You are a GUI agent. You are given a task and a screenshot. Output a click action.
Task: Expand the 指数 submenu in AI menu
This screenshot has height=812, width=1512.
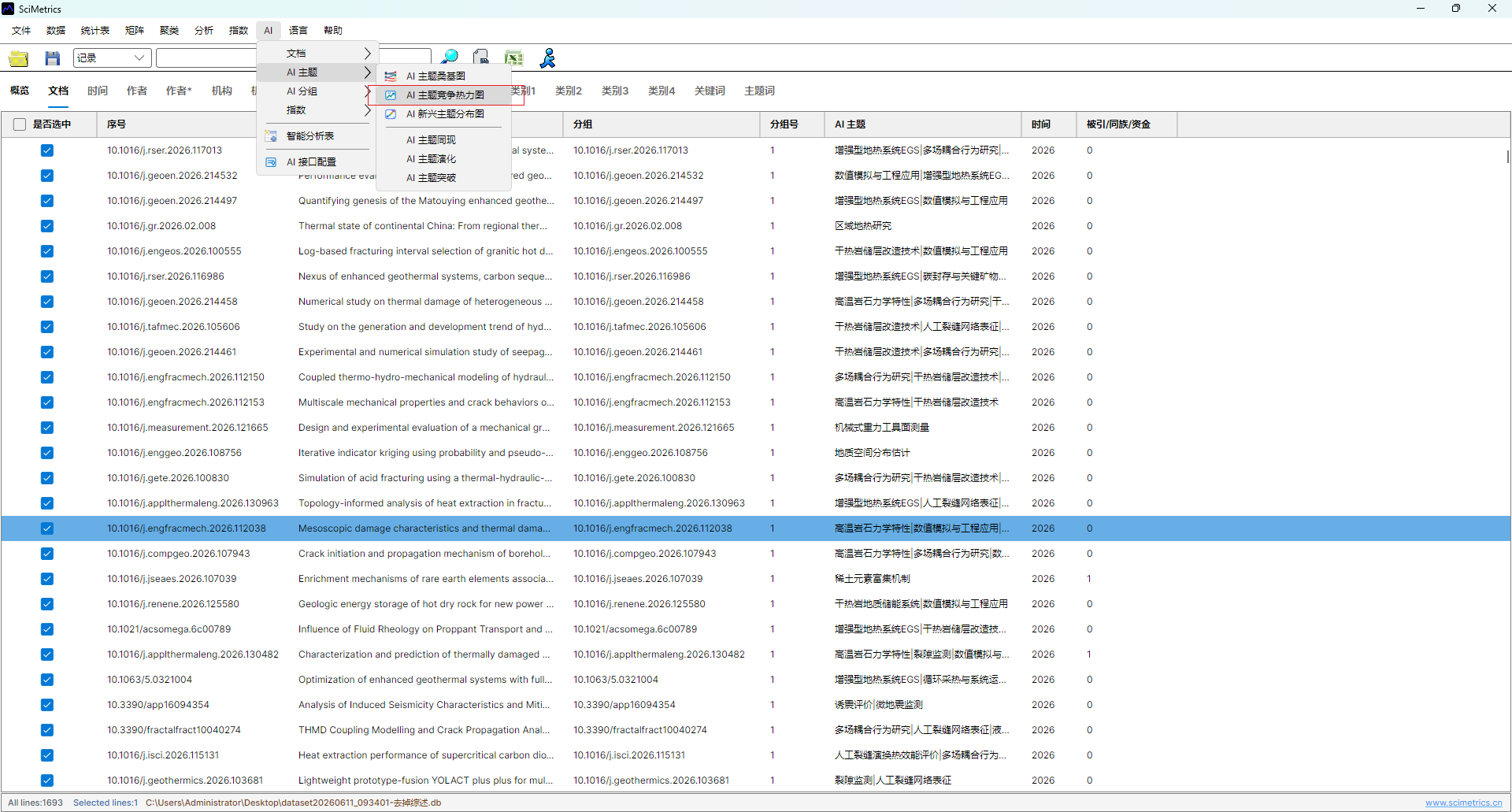click(x=317, y=110)
